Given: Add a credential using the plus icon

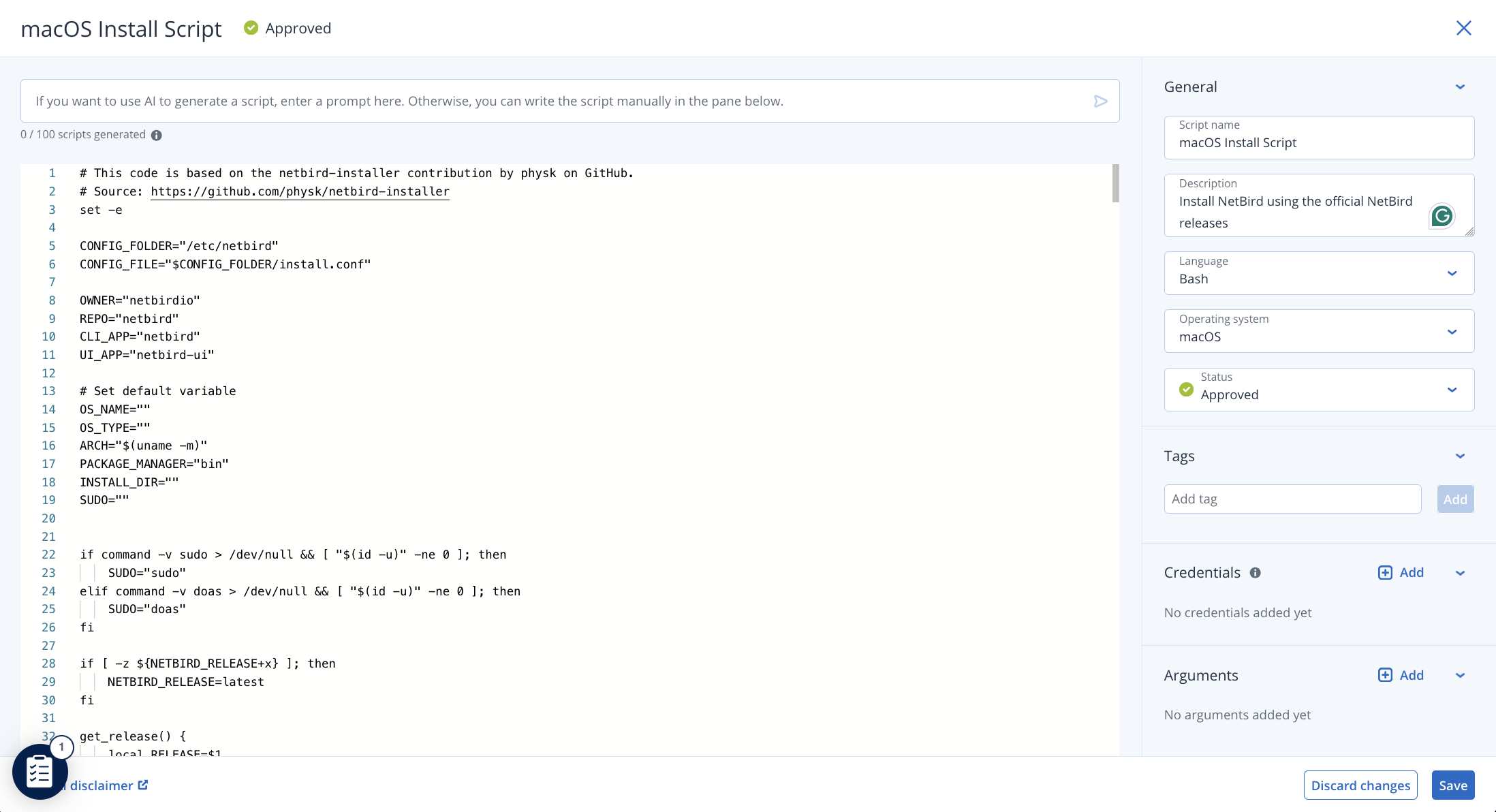Looking at the screenshot, I should tap(1385, 572).
